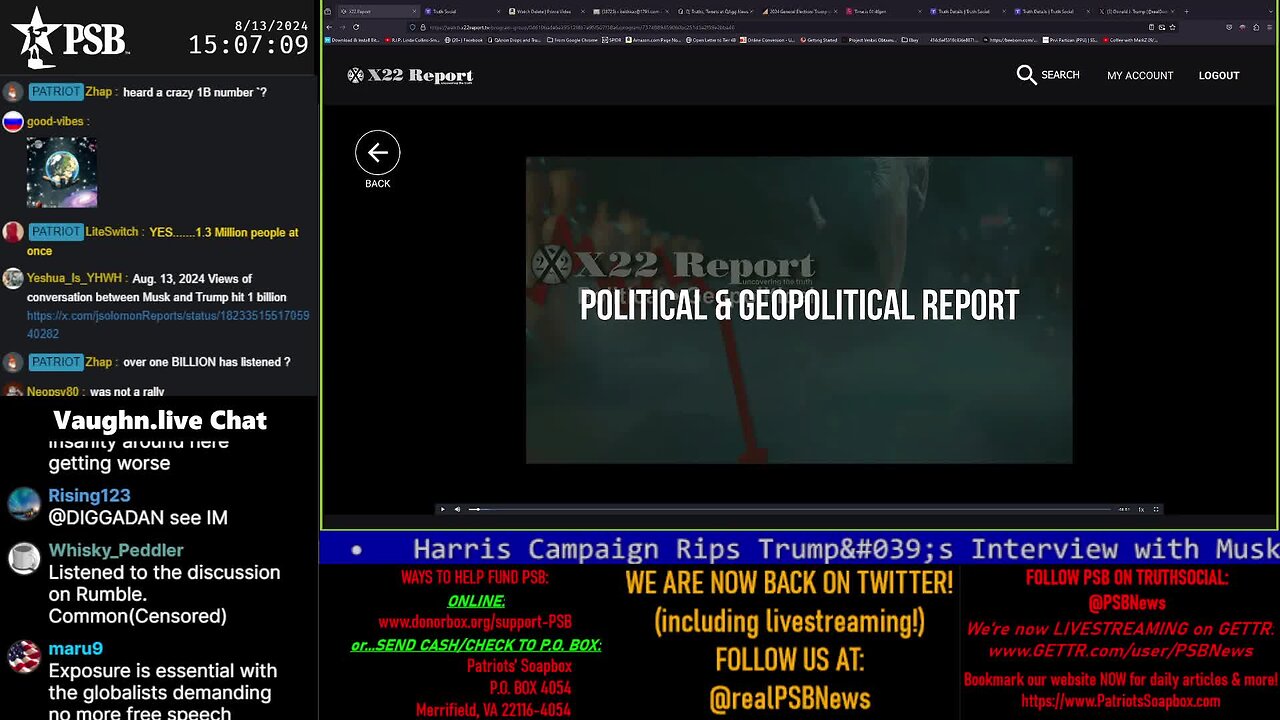Click Whisky_Peddler's avatar icon
This screenshot has height=720, width=1280.
pos(24,558)
